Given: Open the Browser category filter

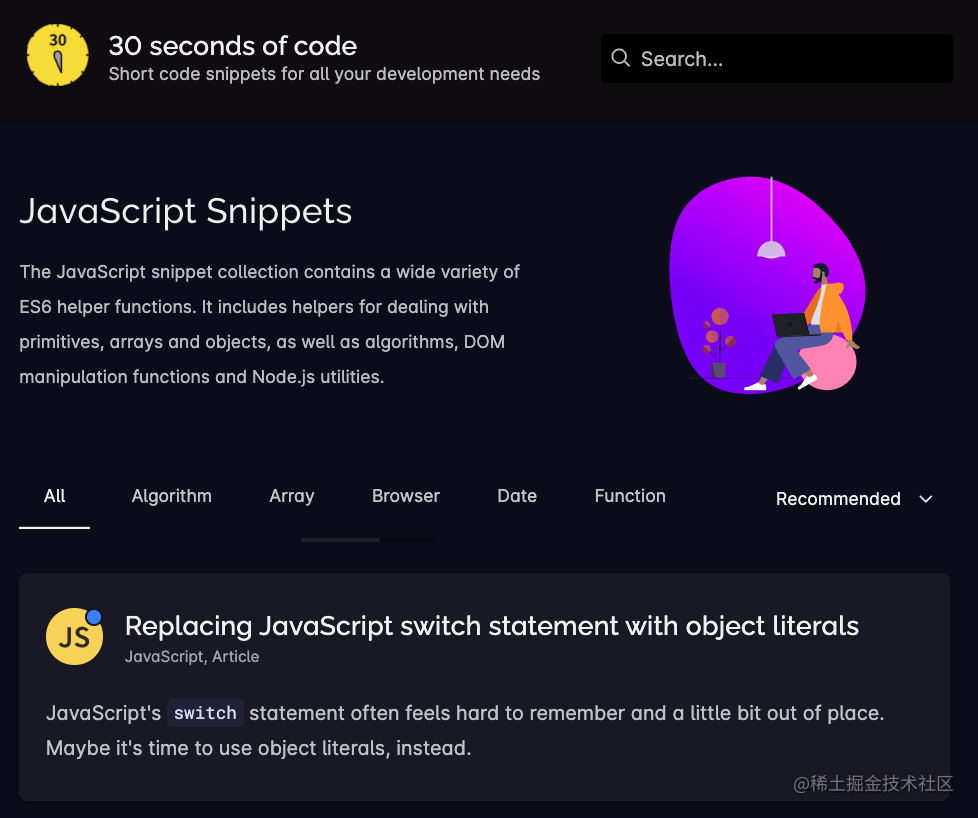Looking at the screenshot, I should tap(405, 496).
